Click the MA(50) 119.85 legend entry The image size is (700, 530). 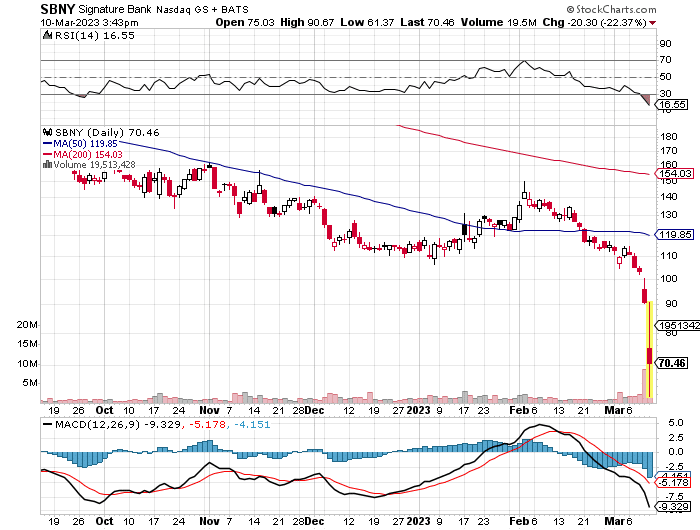[x=80, y=144]
